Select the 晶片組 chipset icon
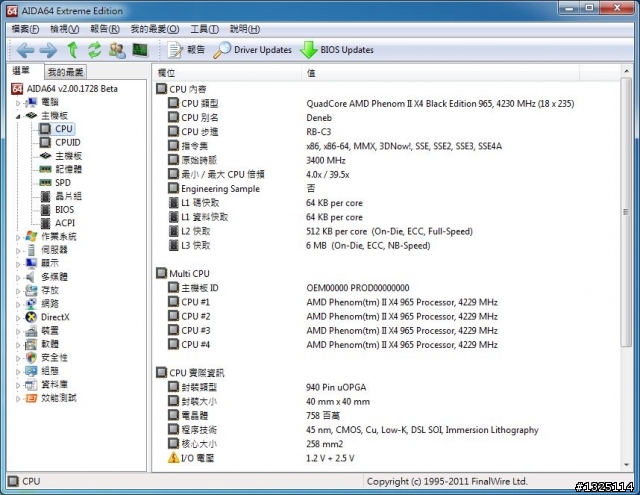This screenshot has height=495, width=640. click(x=46, y=196)
